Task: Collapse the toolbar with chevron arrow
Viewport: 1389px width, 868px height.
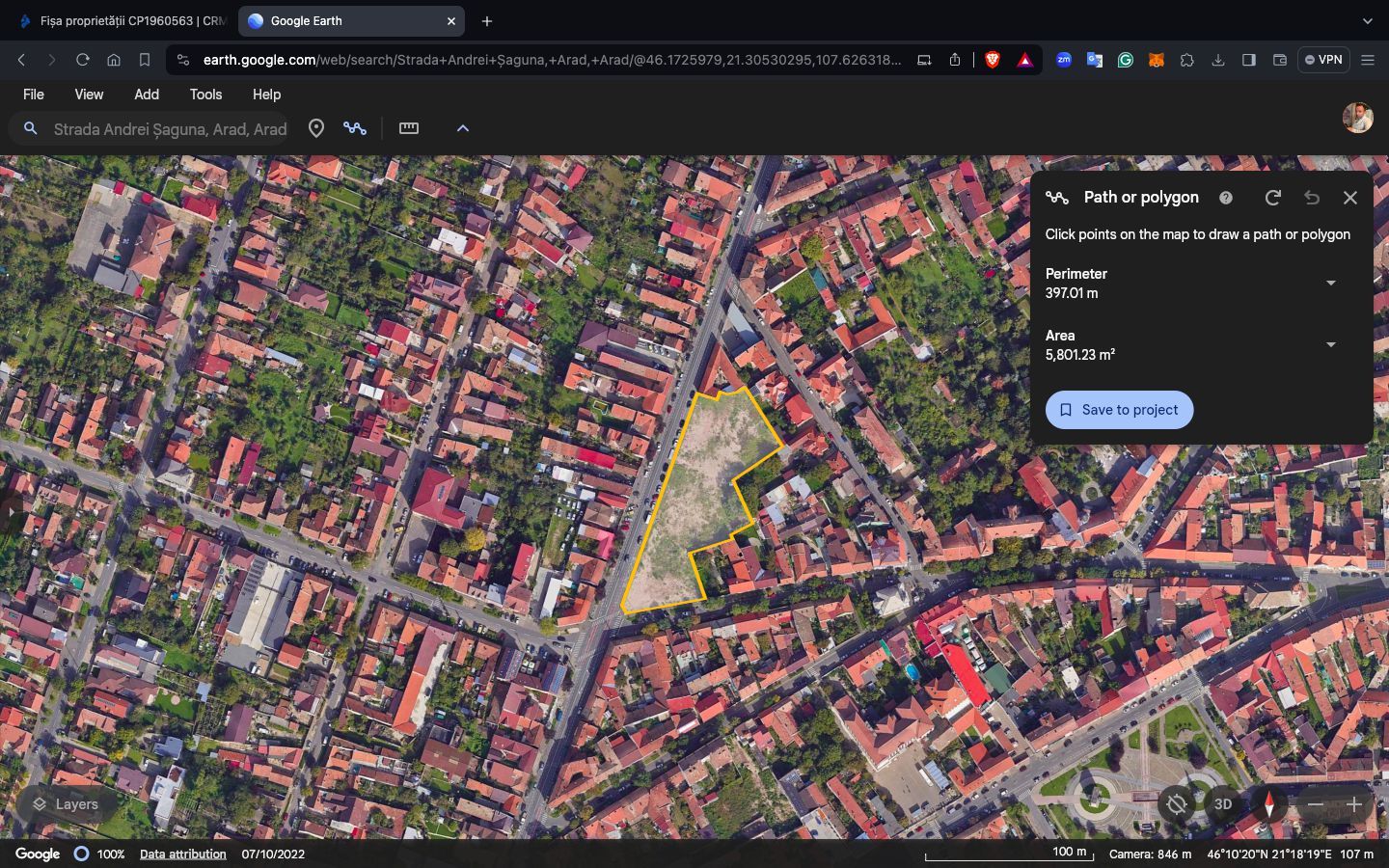Action: [462, 128]
